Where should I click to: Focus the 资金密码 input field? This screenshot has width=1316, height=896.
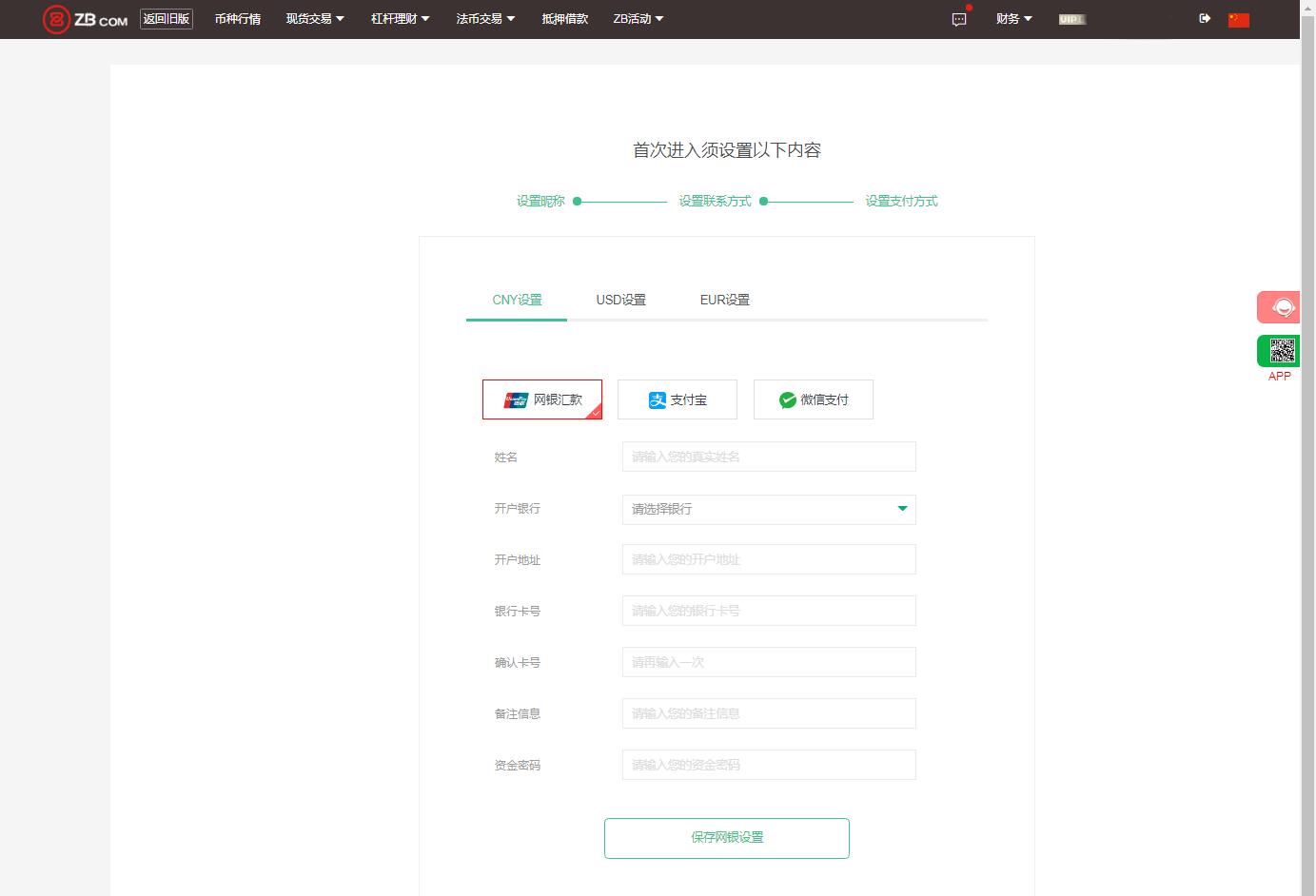(769, 765)
